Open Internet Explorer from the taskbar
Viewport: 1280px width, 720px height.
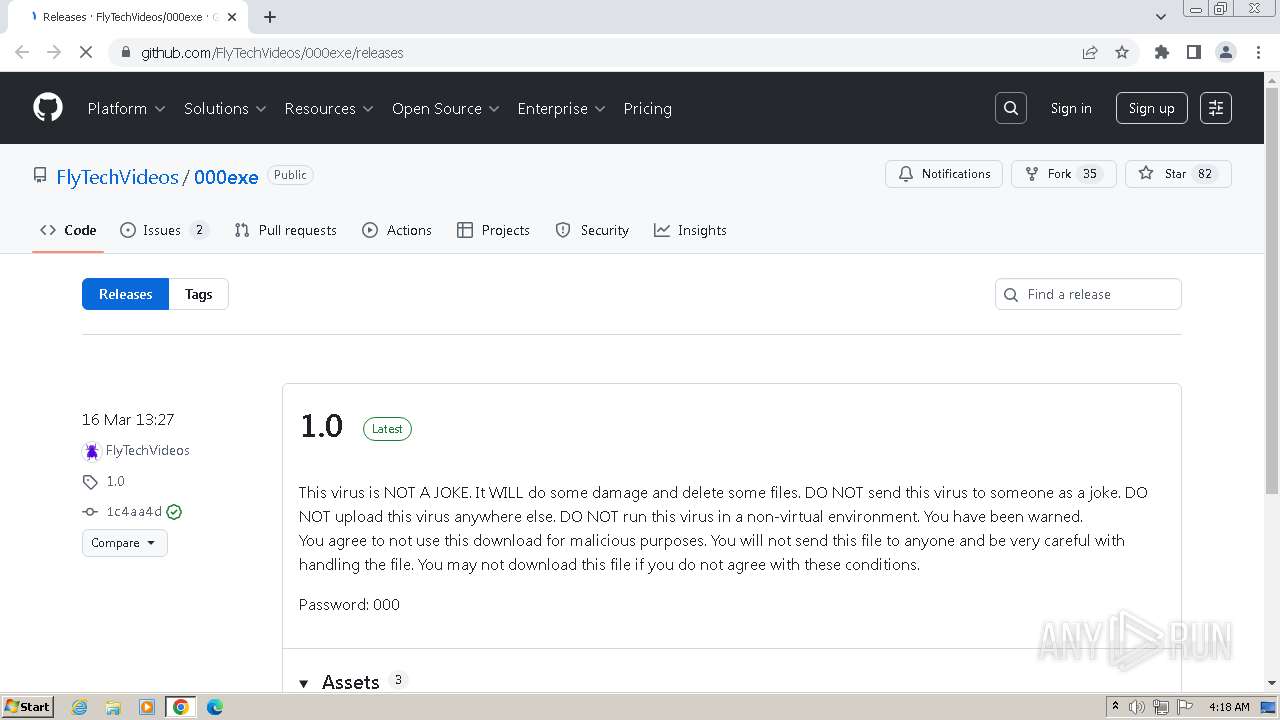tap(80, 707)
